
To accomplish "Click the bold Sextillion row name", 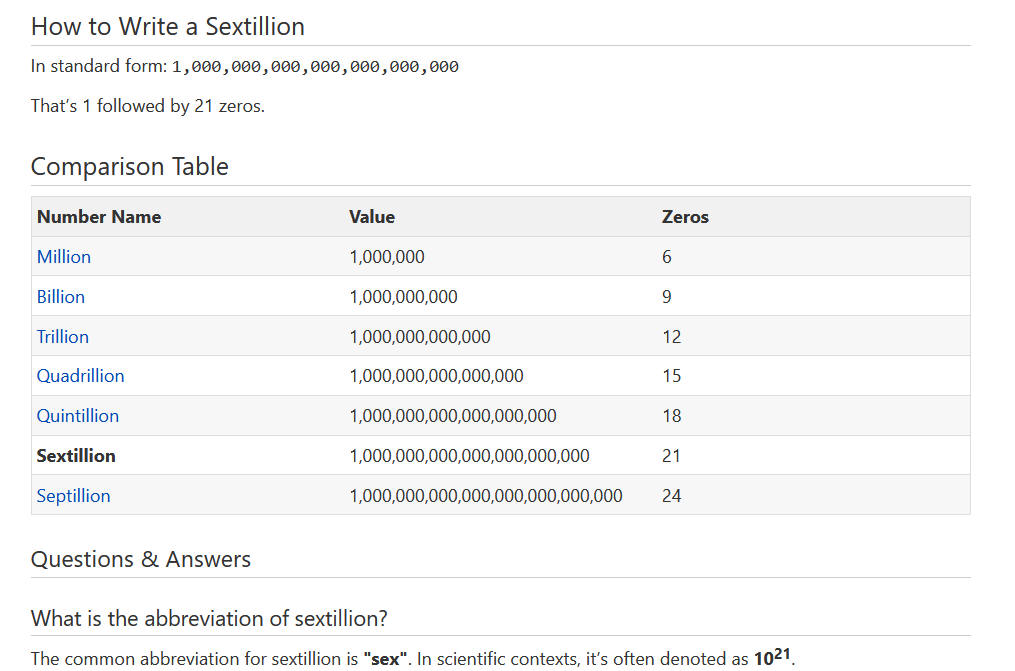I will (76, 456).
